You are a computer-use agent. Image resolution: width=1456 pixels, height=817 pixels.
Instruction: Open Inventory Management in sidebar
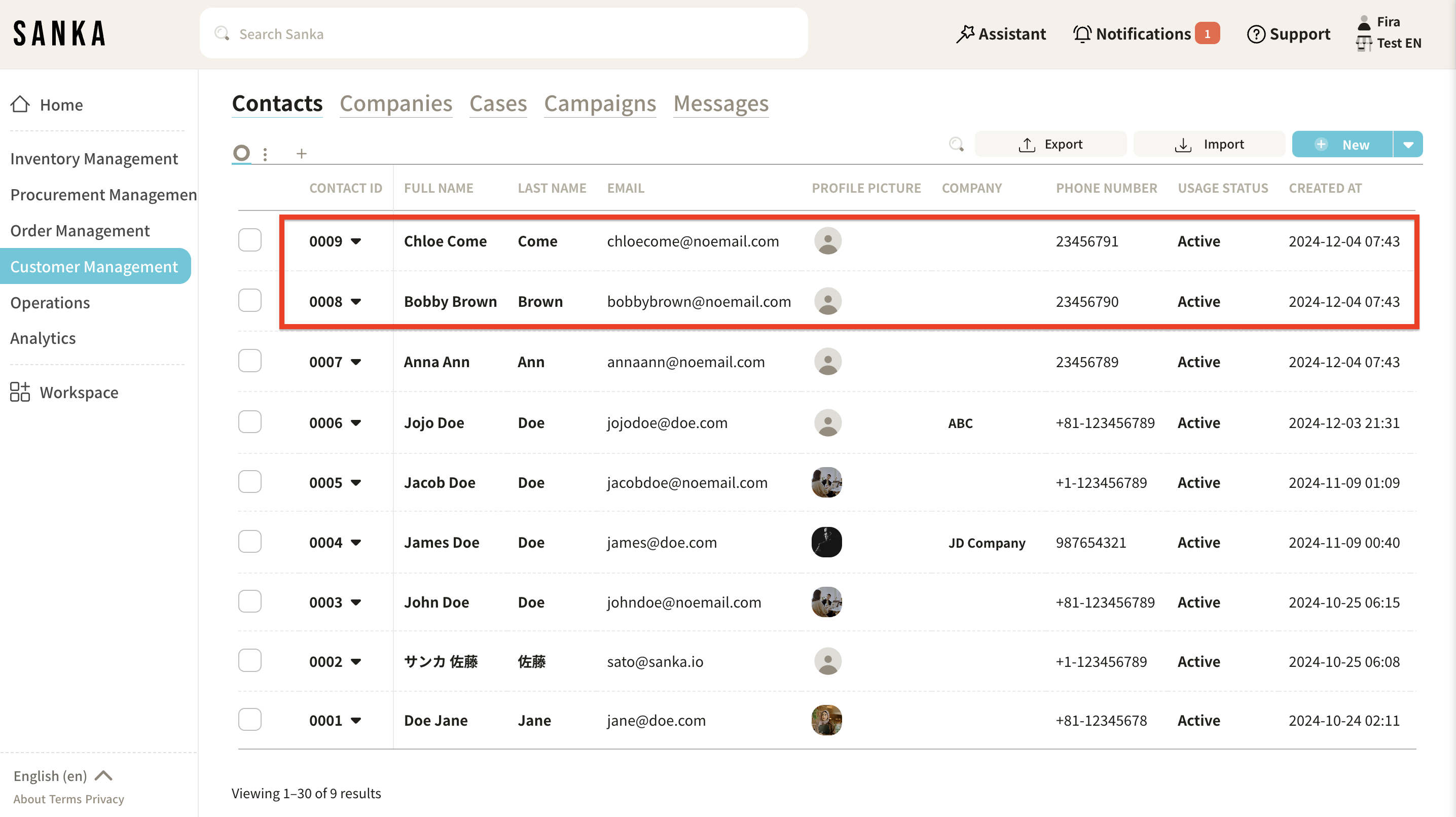point(94,158)
